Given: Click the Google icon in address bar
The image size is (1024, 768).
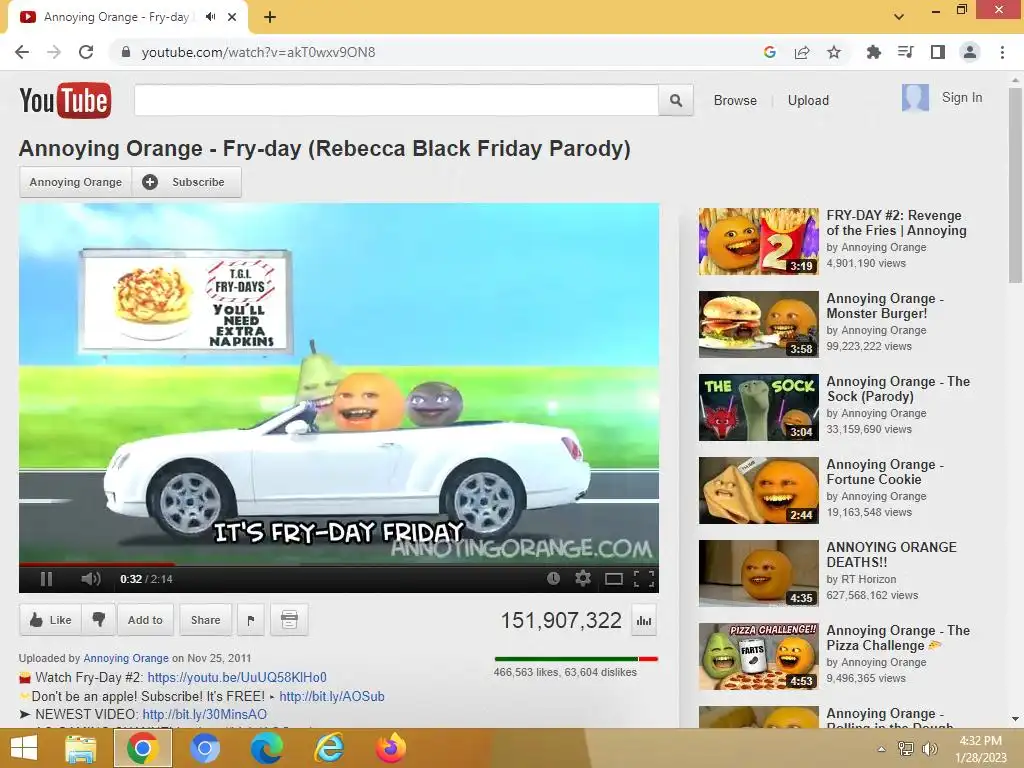Looking at the screenshot, I should 770,52.
